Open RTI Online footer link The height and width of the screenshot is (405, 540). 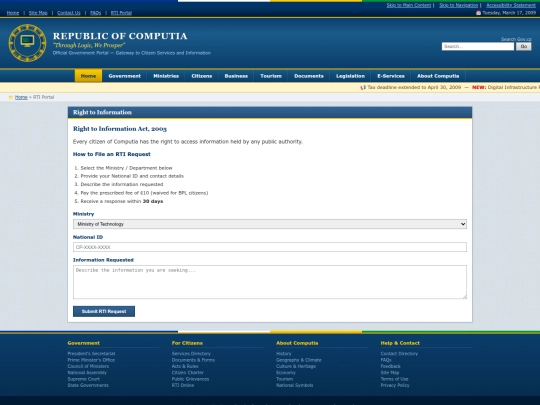click(183, 385)
